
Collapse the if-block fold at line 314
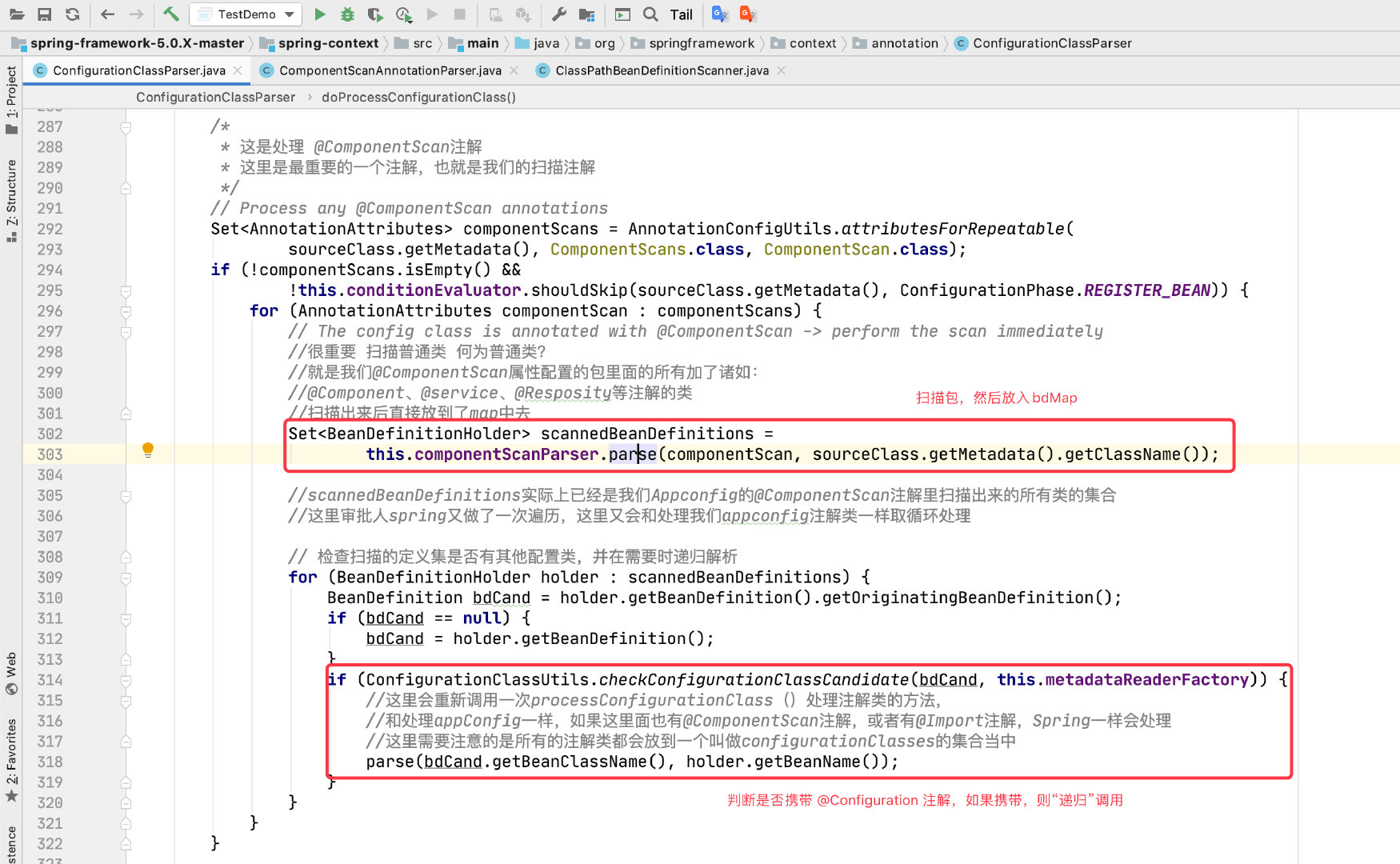pyautogui.click(x=126, y=681)
